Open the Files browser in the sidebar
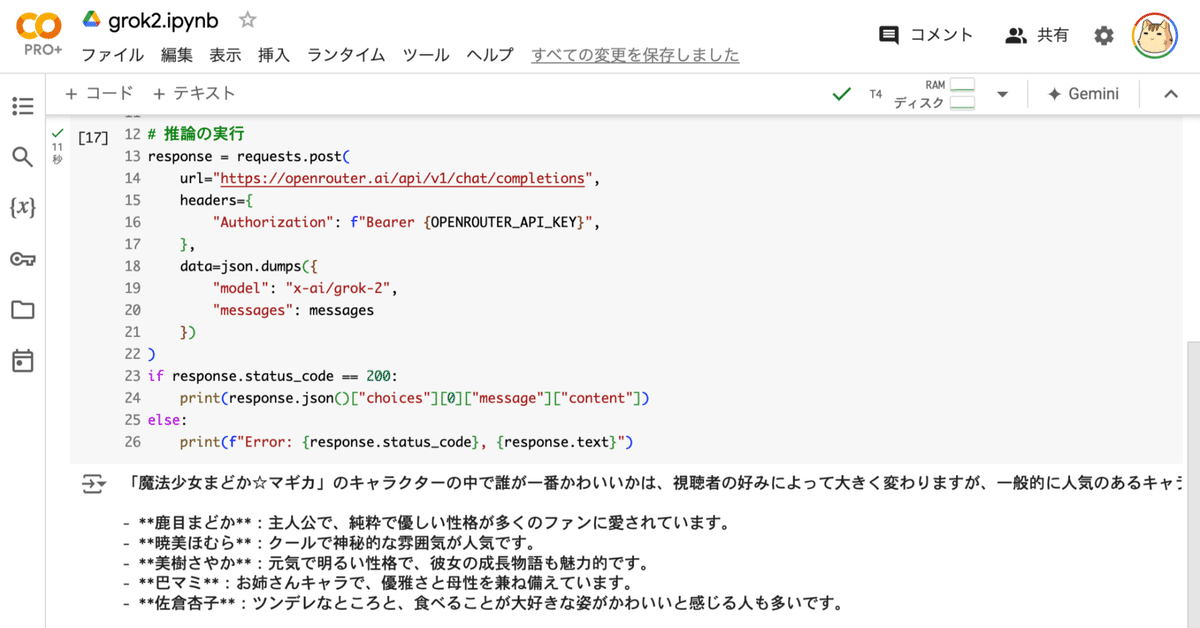This screenshot has width=1200, height=628. [x=22, y=311]
